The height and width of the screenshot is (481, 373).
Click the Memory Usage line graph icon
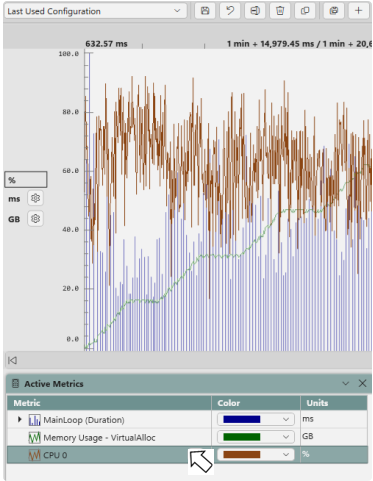34,438
